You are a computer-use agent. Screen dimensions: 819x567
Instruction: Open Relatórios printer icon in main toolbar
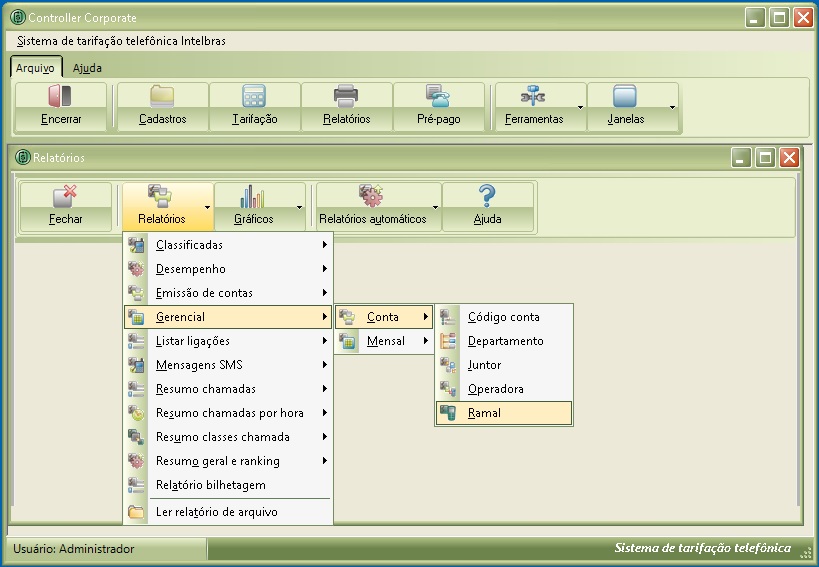[346, 97]
